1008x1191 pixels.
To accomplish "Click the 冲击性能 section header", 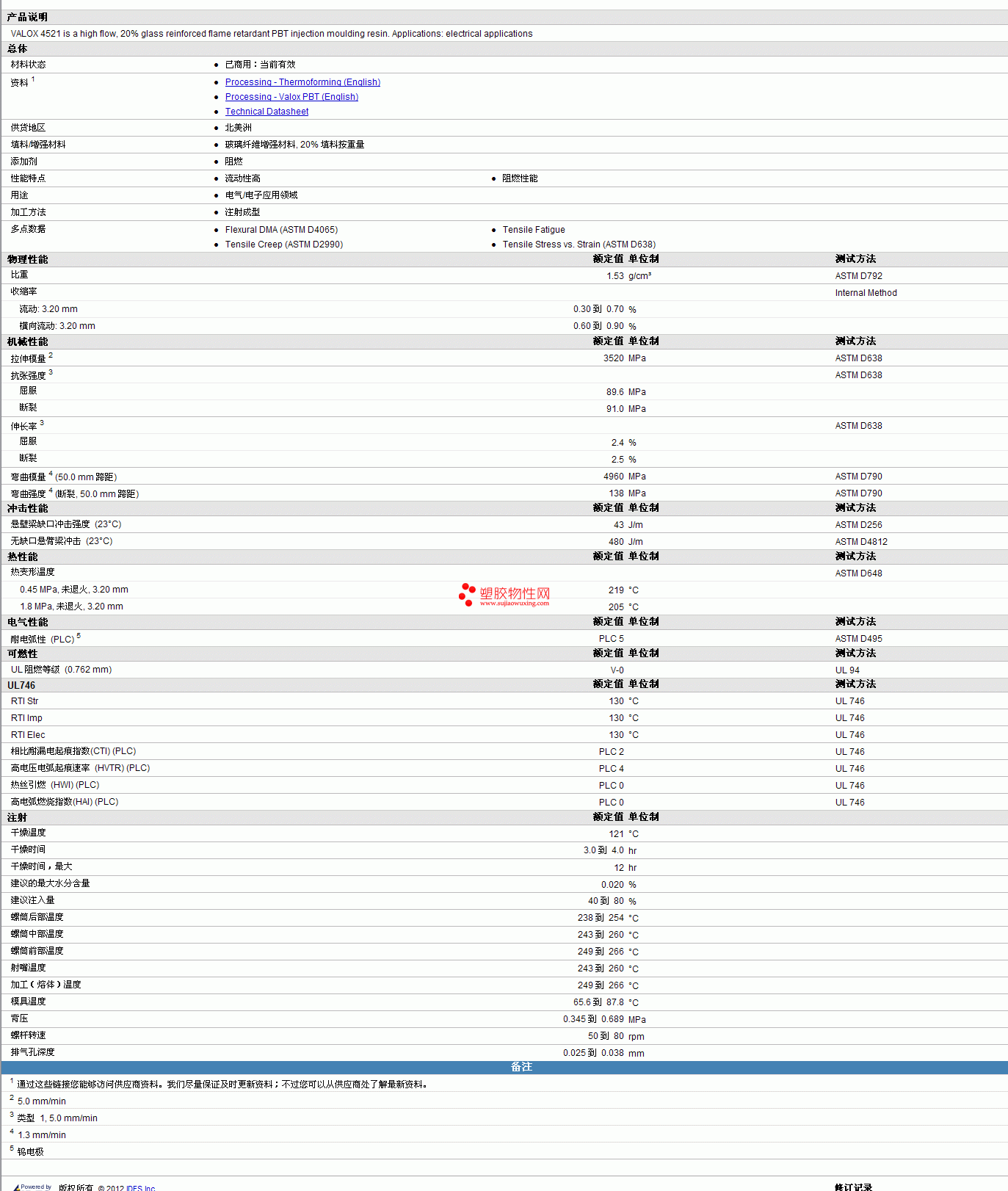I will click(27, 508).
